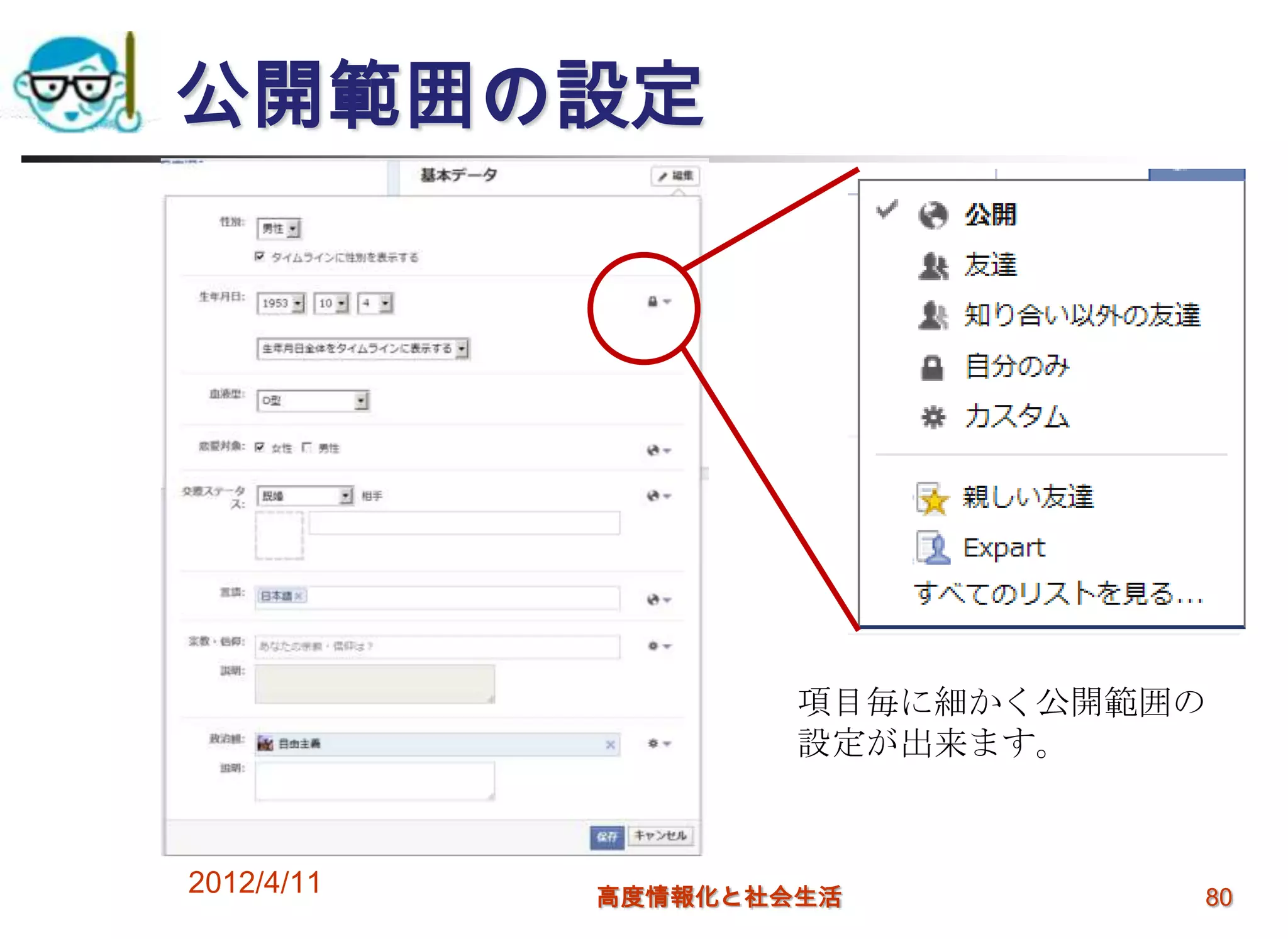Click the gear icon beside カスタム
Image resolution: width=1288 pixels, height=939 pixels.
click(933, 417)
